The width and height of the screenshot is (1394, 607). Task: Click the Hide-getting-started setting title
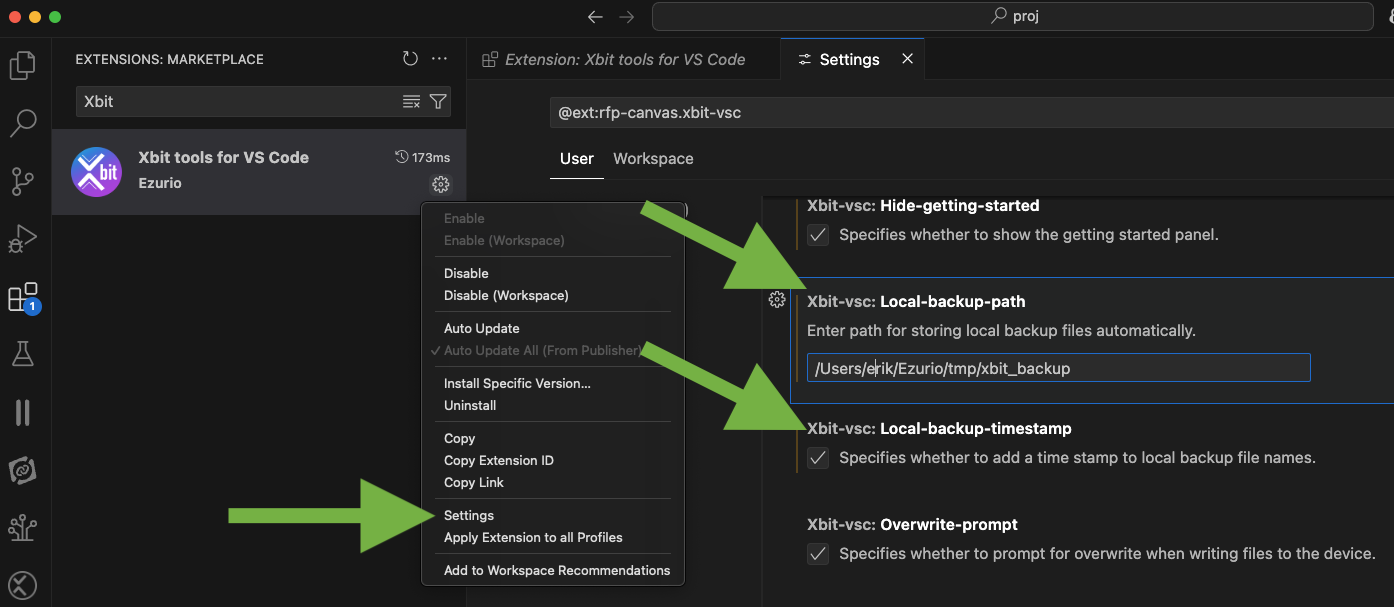tap(923, 205)
